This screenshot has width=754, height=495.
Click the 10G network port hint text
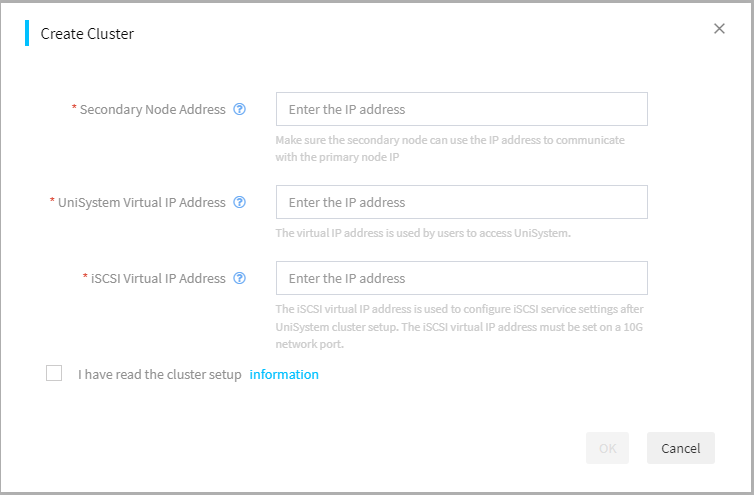tap(459, 326)
